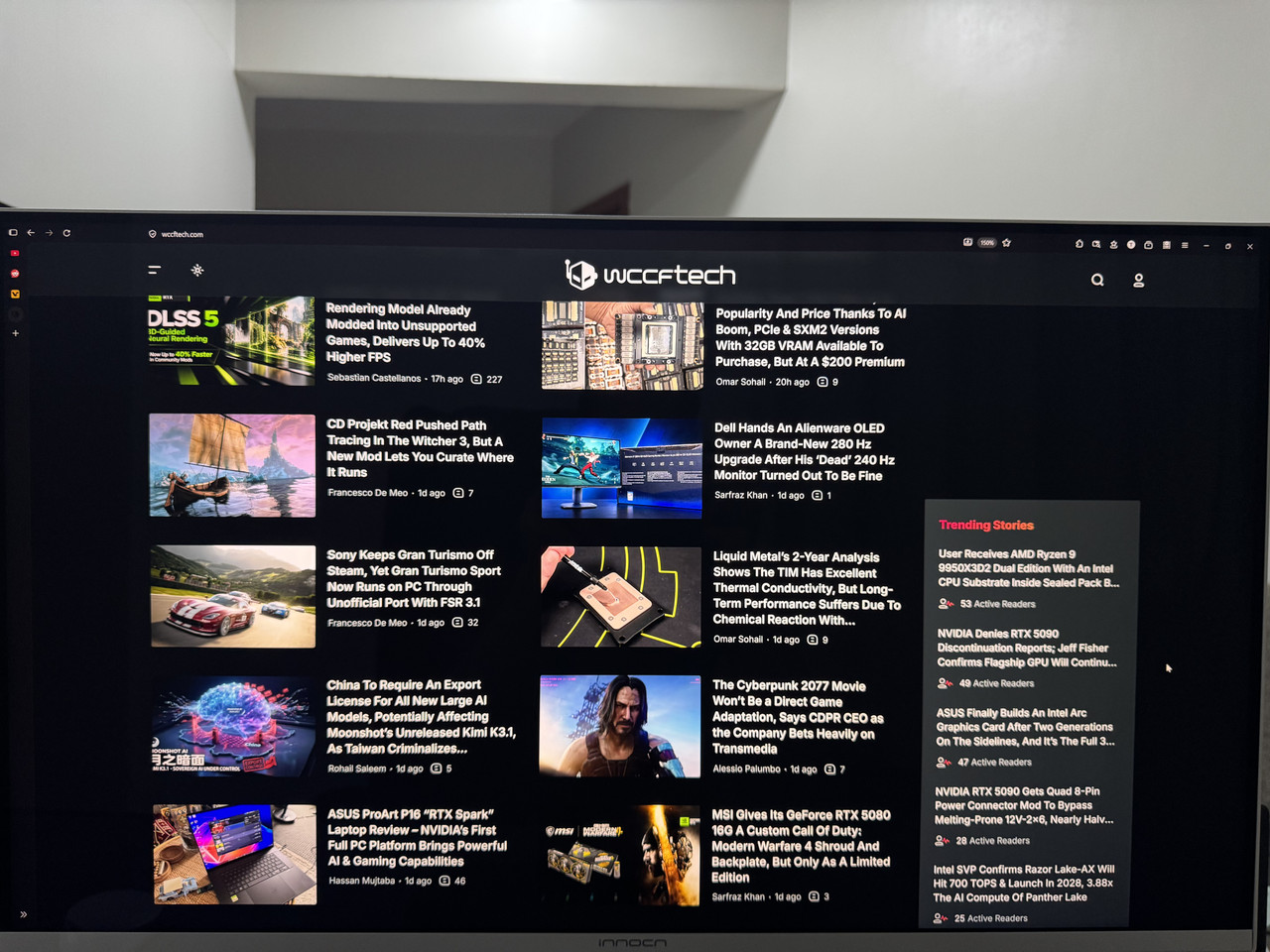Open trending Intel SVP Razor Lake-AX story
Screen dimensions: 1270x952
1023,883
